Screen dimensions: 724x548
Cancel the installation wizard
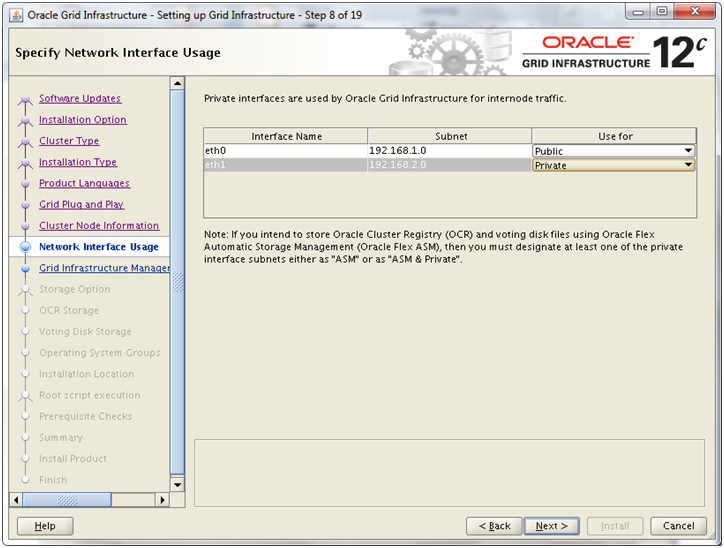678,526
